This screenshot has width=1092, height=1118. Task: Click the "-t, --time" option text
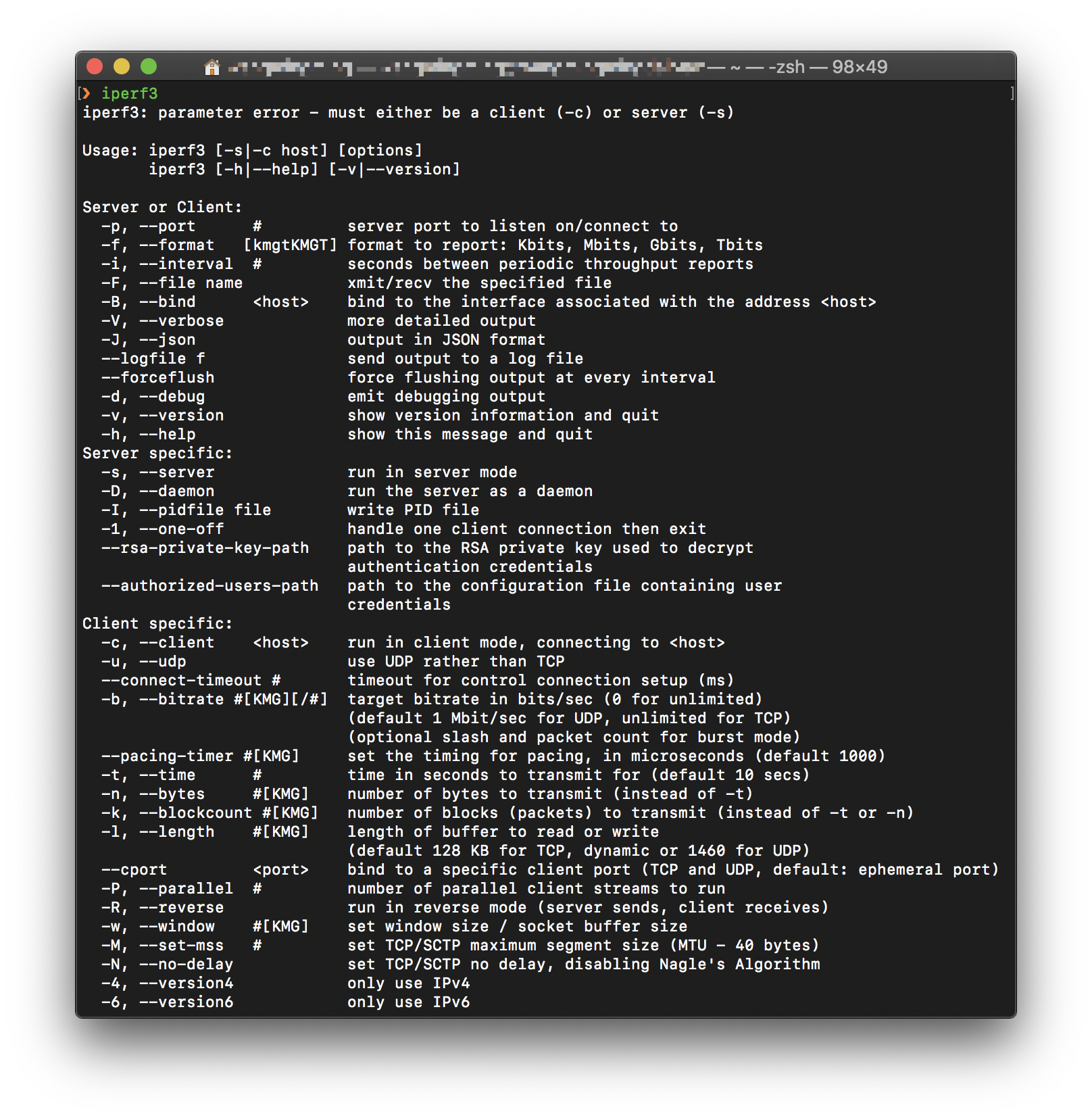pos(149,775)
